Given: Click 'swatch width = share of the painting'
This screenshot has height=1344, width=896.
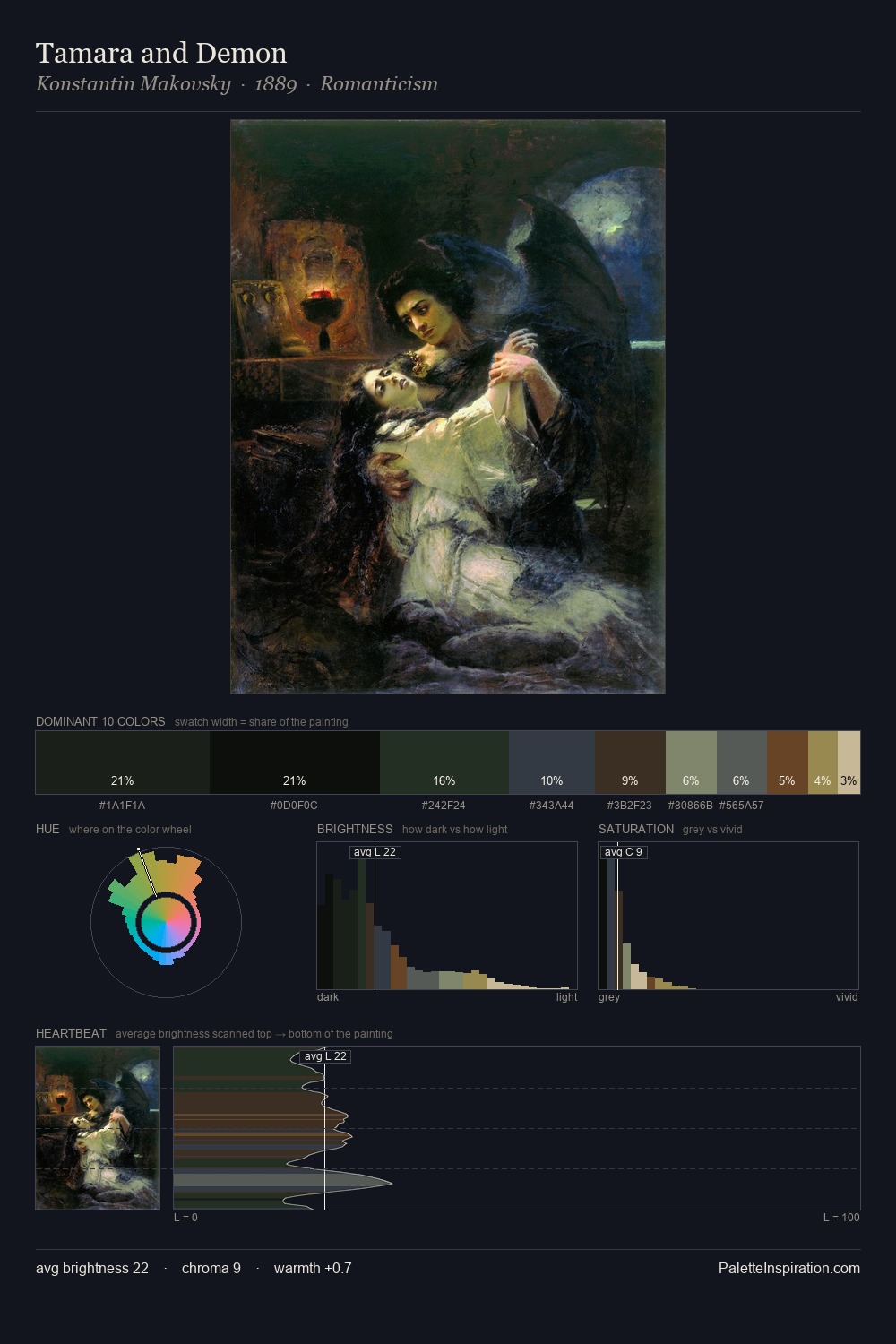Looking at the screenshot, I should [262, 722].
